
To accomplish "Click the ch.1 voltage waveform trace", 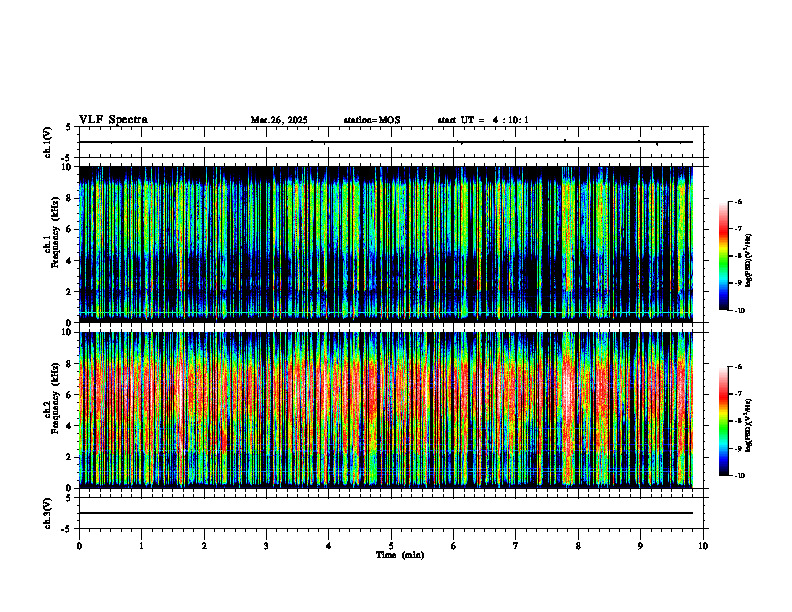I will 386,142.
